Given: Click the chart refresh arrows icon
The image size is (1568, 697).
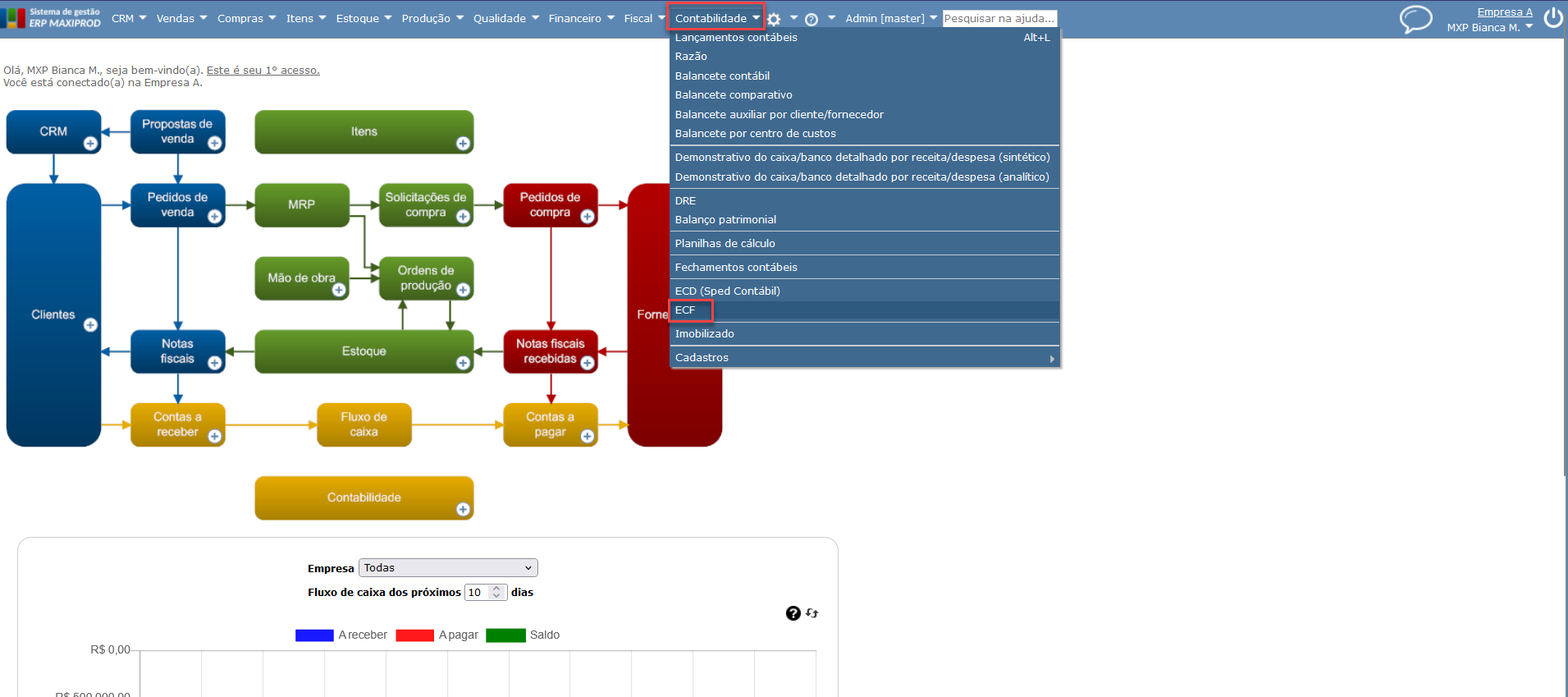Looking at the screenshot, I should pos(812,613).
